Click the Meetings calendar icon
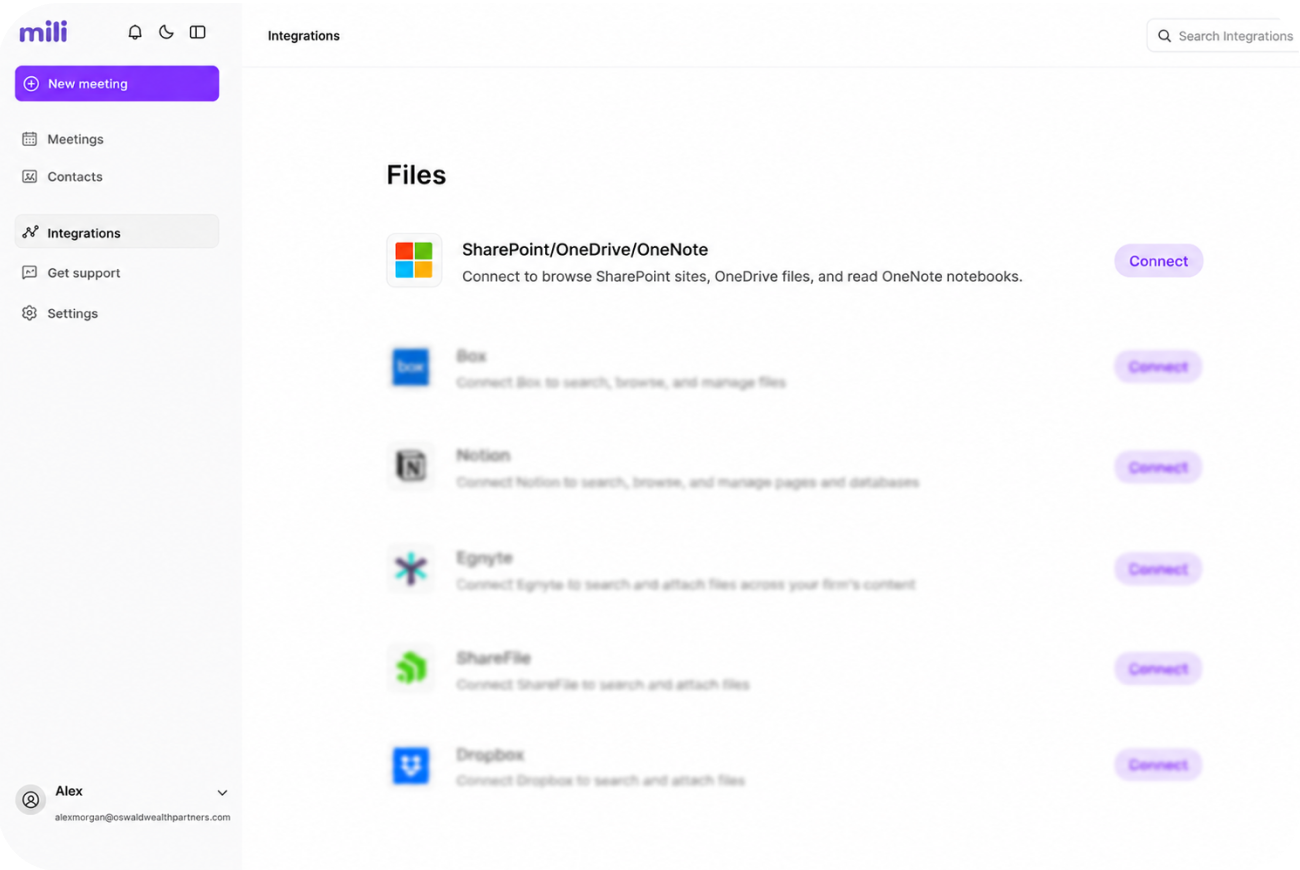The width and height of the screenshot is (1300, 870). pos(30,139)
